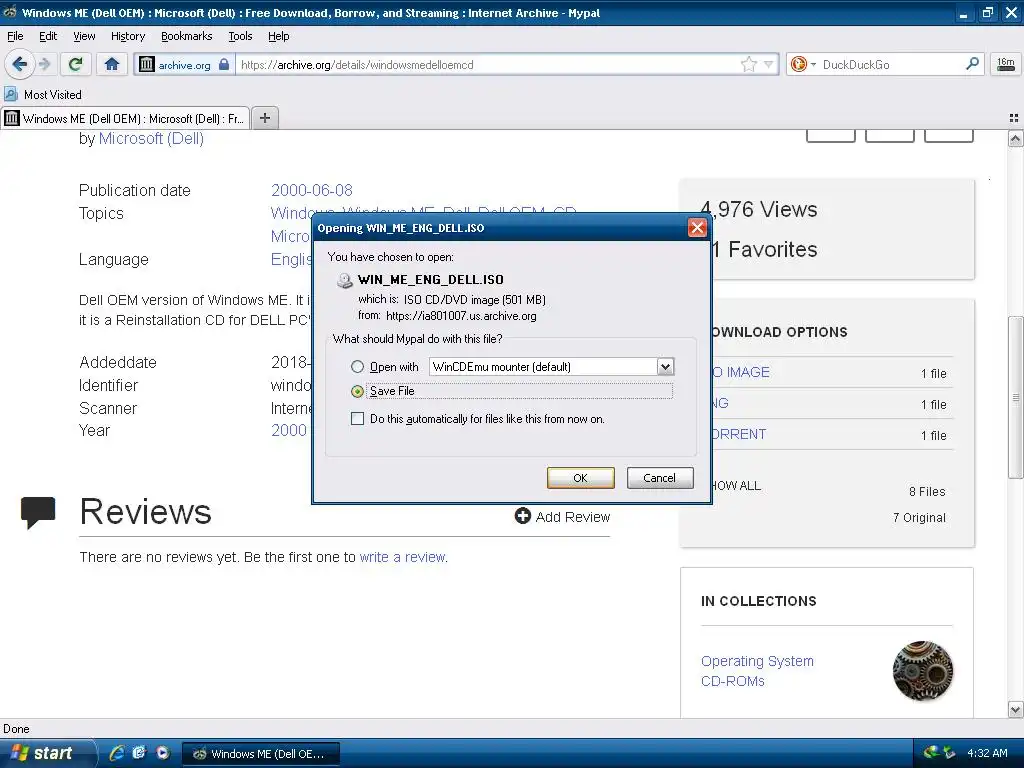Open the home page via the house icon
The width and height of the screenshot is (1024, 768).
point(112,64)
